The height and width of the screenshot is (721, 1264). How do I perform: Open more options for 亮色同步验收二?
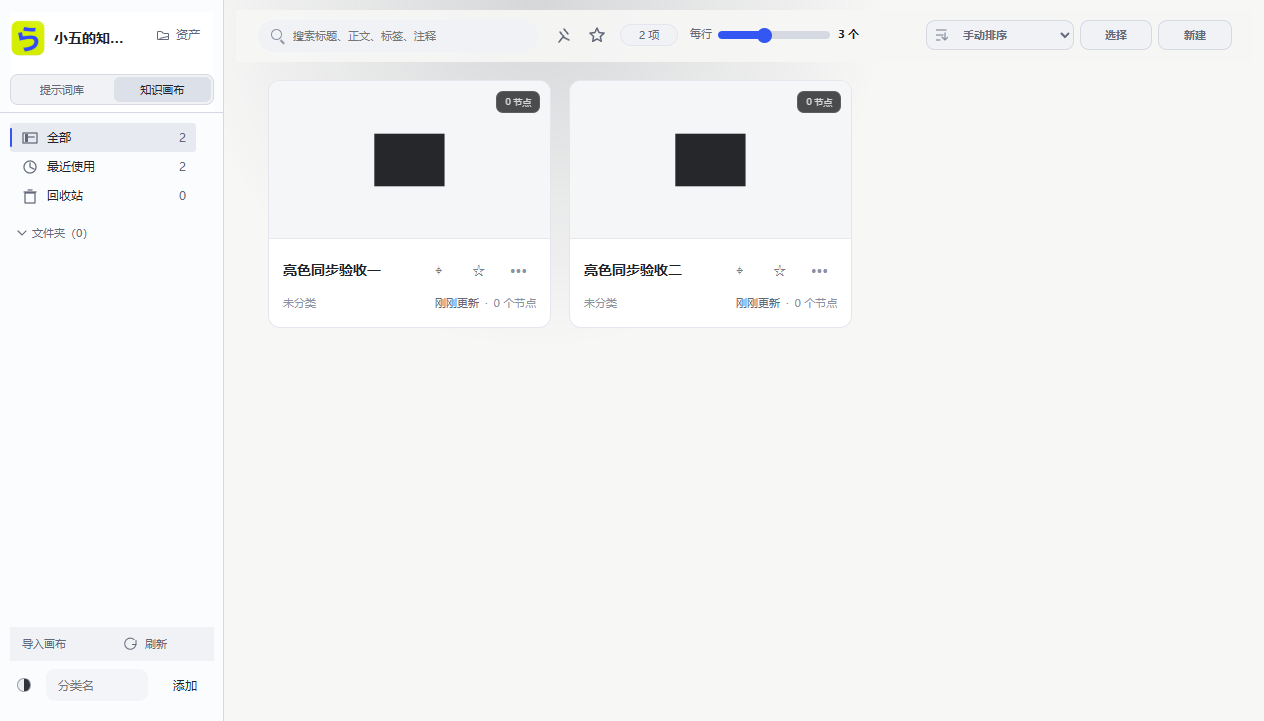tap(820, 270)
